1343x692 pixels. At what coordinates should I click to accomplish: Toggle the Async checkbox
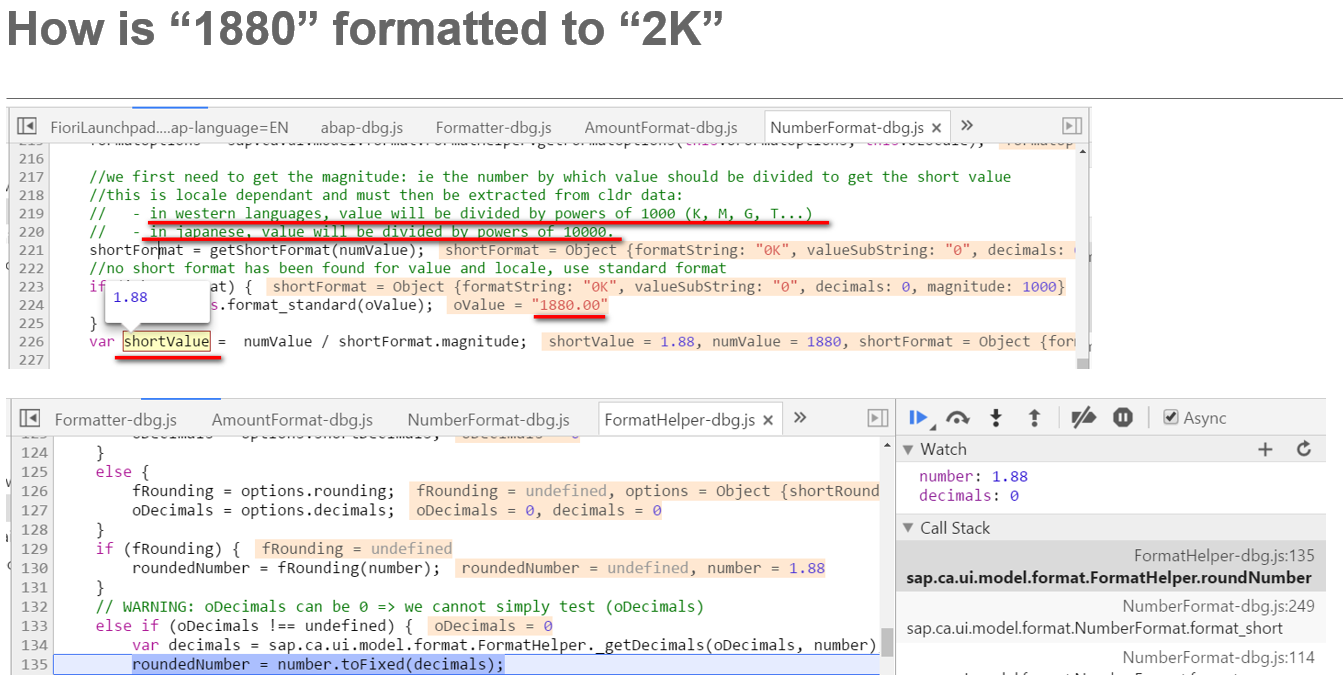point(1171,418)
